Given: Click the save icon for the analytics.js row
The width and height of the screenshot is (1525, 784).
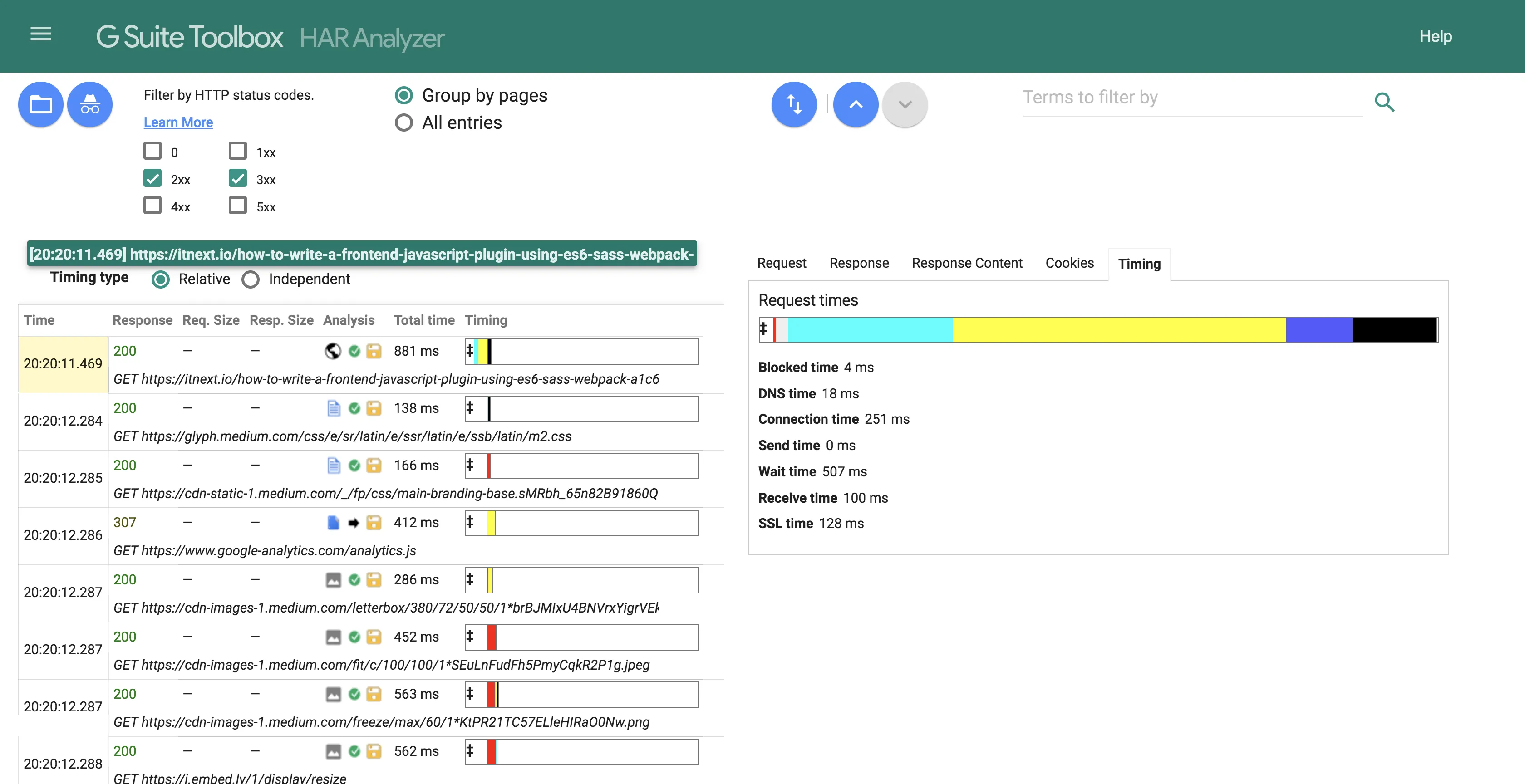Looking at the screenshot, I should point(374,523).
